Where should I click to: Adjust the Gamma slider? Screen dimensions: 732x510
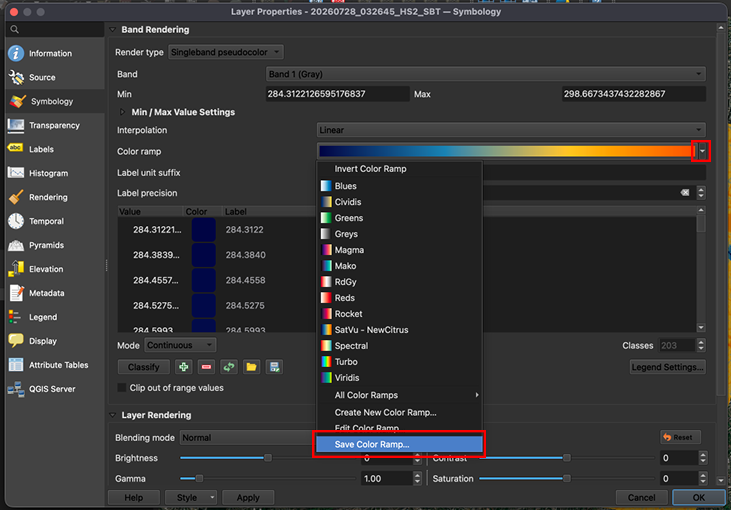click(x=199, y=478)
